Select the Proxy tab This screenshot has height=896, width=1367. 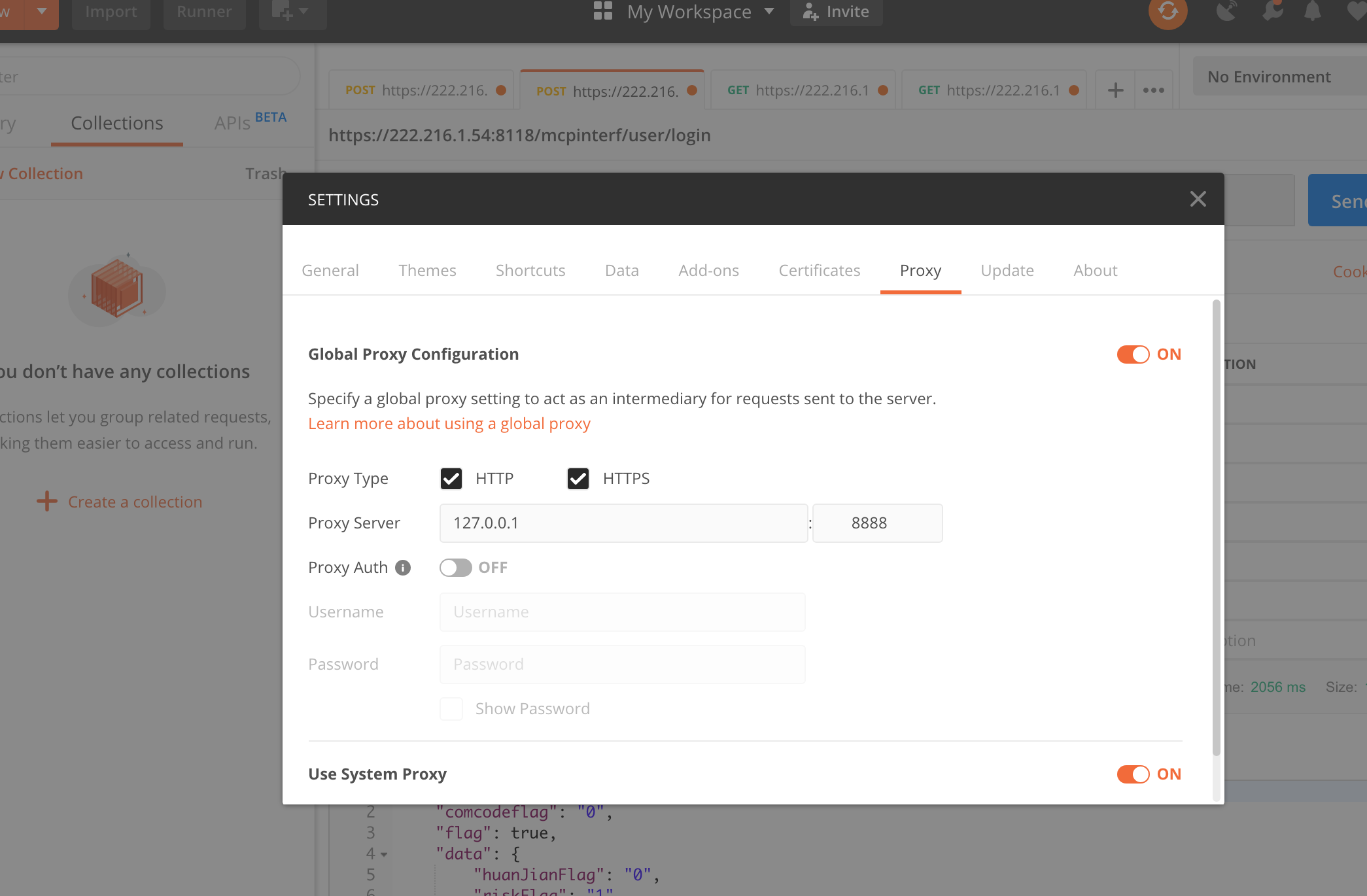[x=920, y=270]
